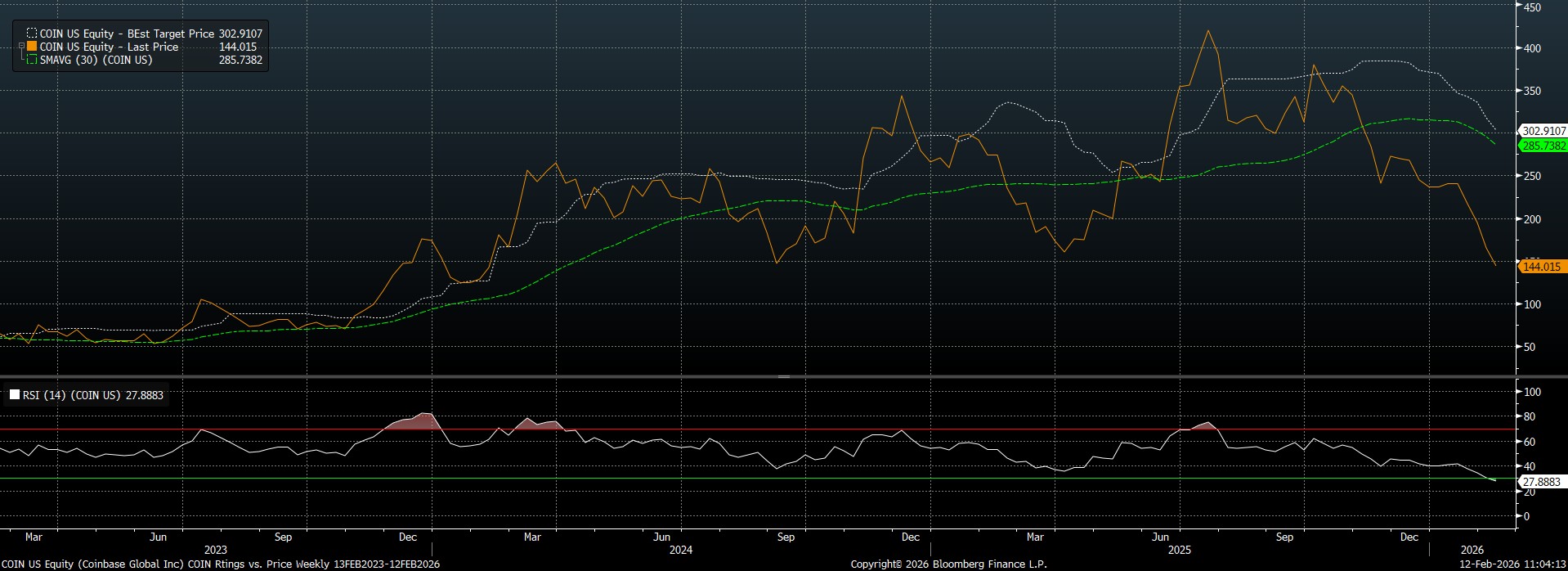This screenshot has width=1568, height=571.
Task: Click the 40 tick on the RSI axis
Action: point(1530,466)
